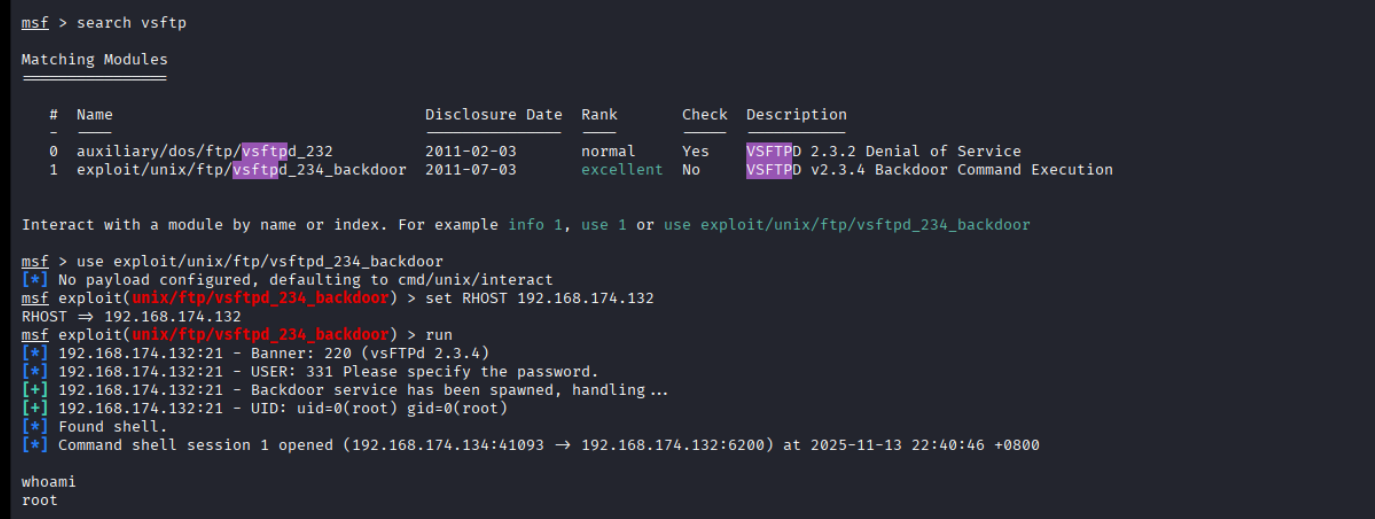
Task: Click the 'Description' column header
Action: 796,115
